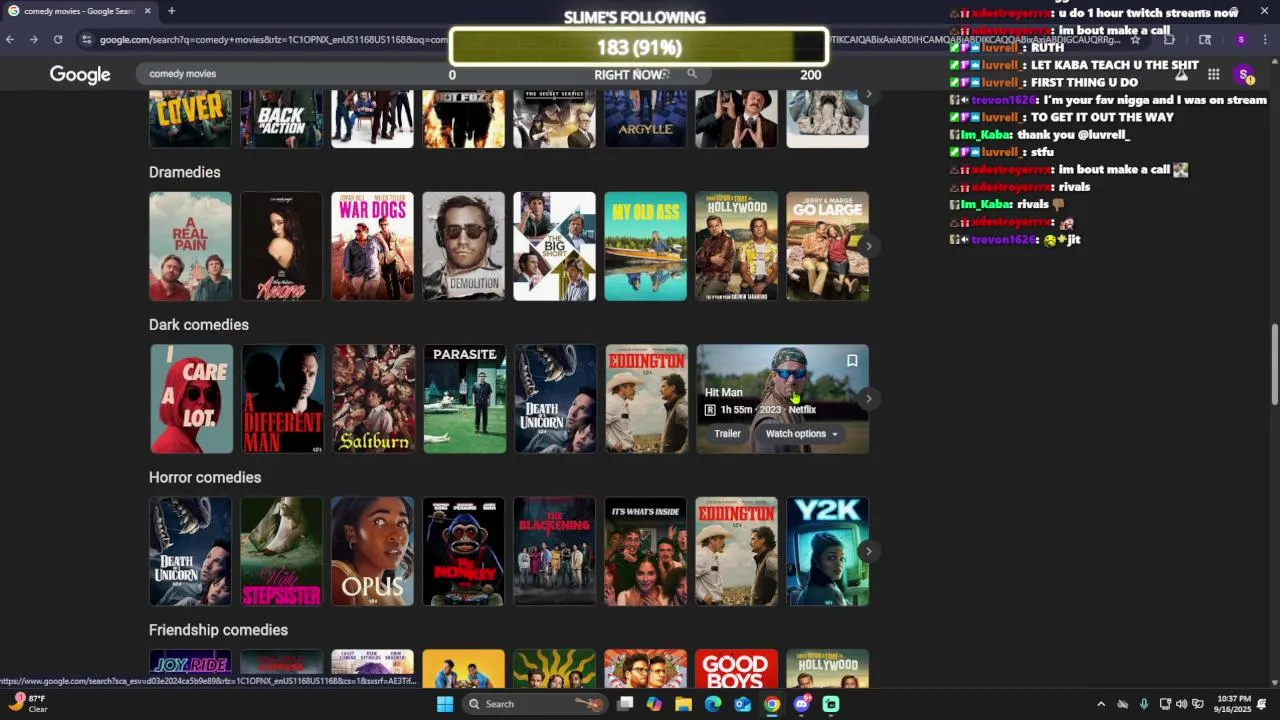Switch to Chrome on taskbar
Screen dimensions: 1280x720
click(772, 704)
